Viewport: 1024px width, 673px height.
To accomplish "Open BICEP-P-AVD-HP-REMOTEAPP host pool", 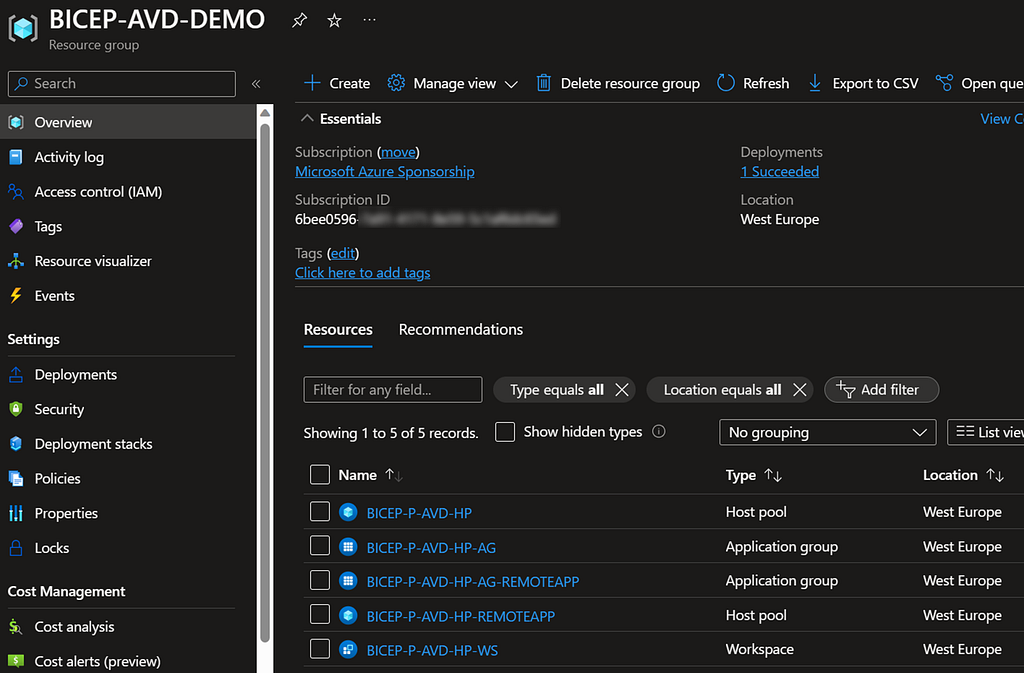I will 460,616.
